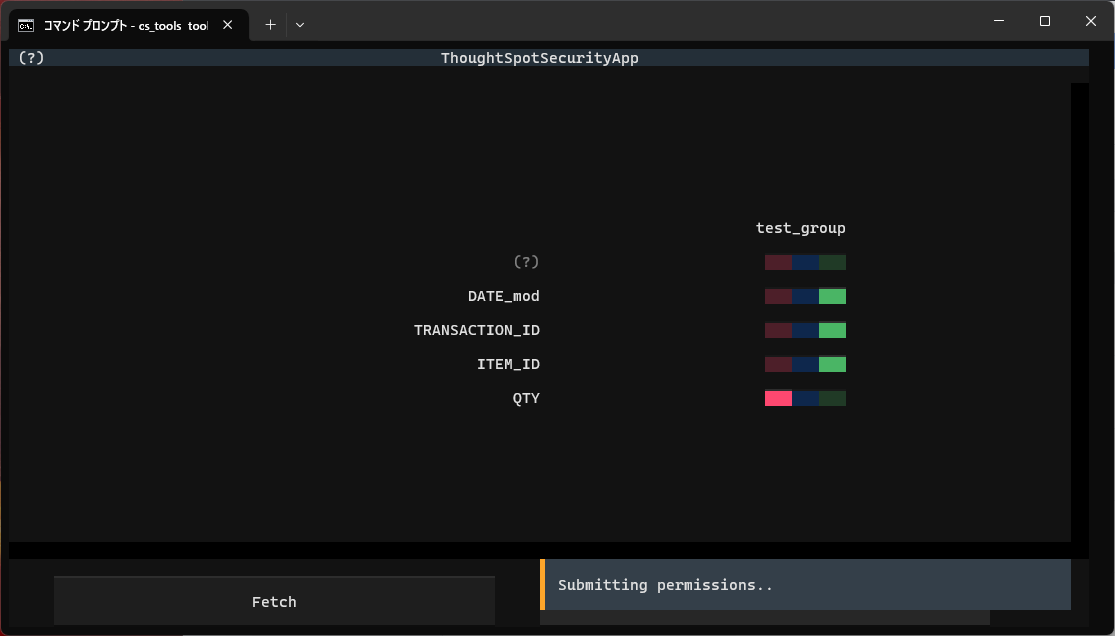Set DATE_mod to the blue permission segment
Image resolution: width=1115 pixels, height=636 pixels.
pyautogui.click(x=805, y=296)
